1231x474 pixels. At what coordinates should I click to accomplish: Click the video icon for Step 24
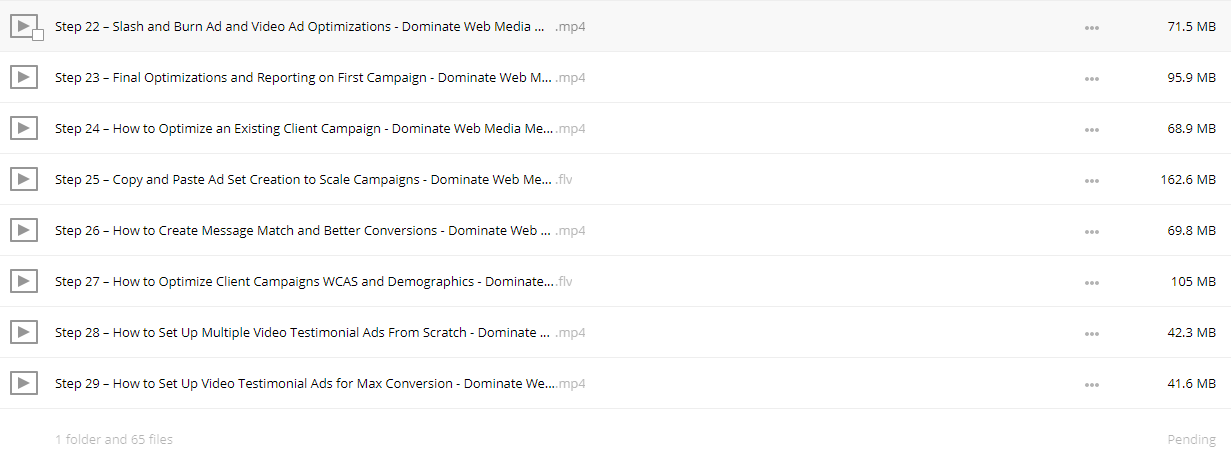[23, 128]
